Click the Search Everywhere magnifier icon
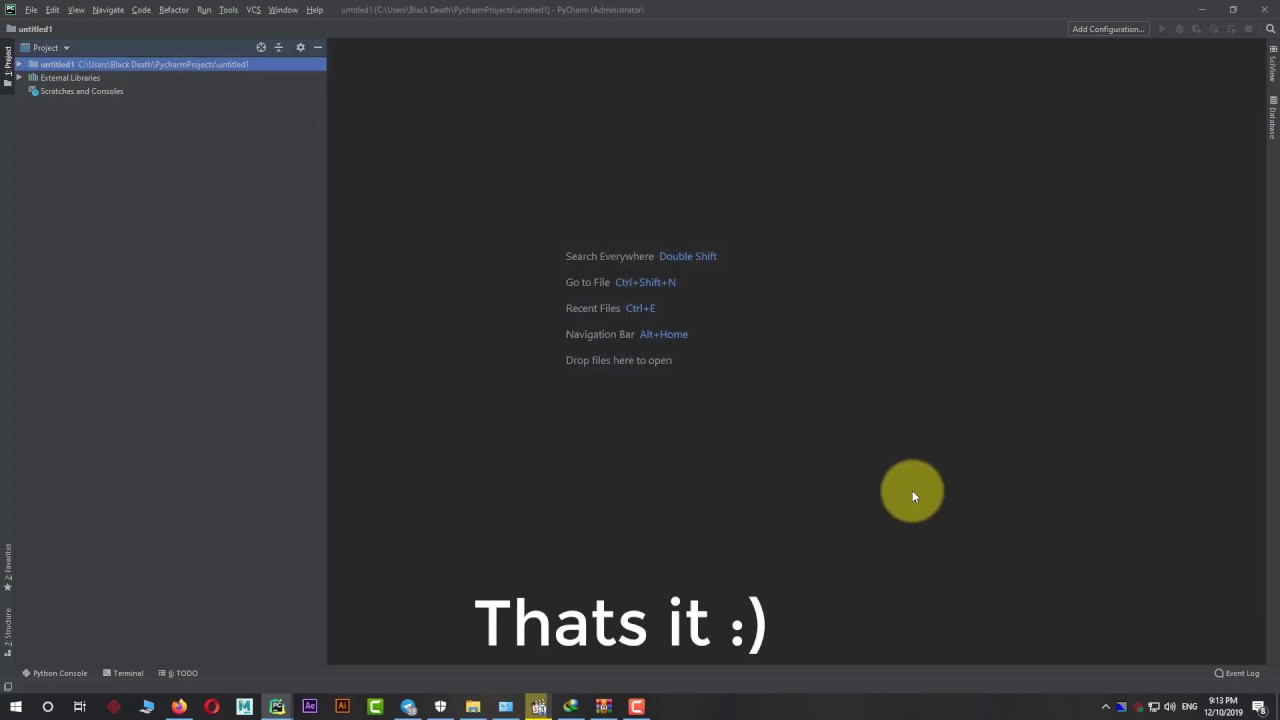 [x=1270, y=29]
